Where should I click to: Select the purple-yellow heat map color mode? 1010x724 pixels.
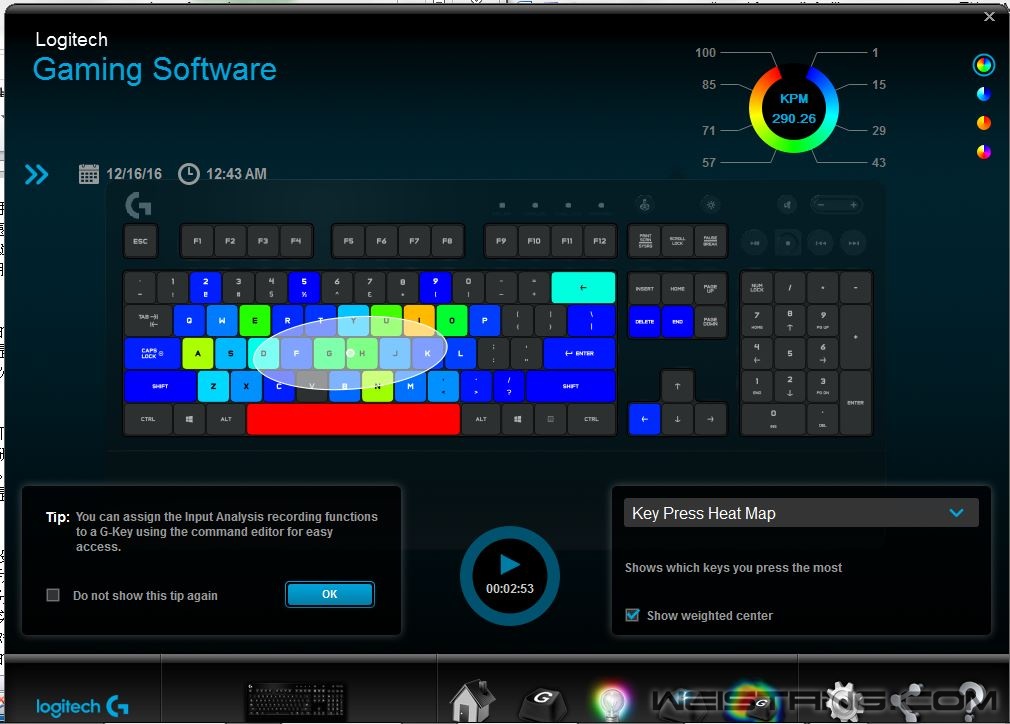pos(984,152)
